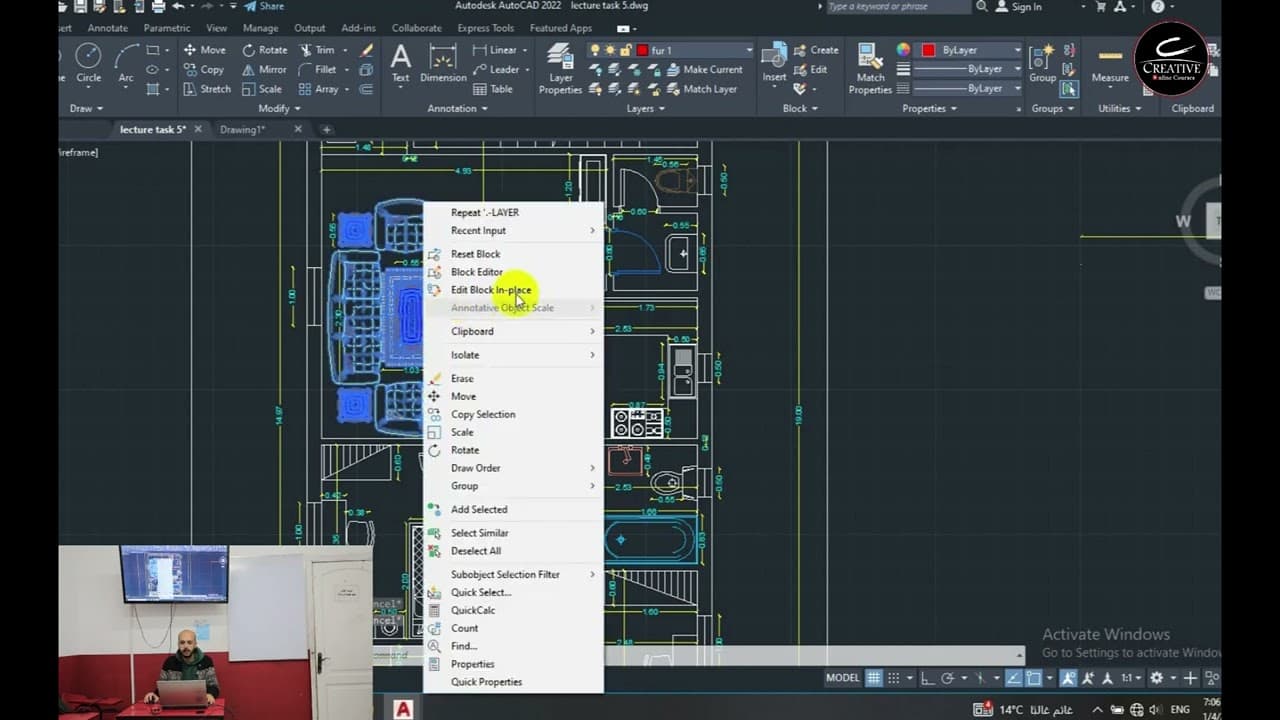Click the MODEL space button
Viewport: 1280px width, 720px height.
[x=842, y=678]
